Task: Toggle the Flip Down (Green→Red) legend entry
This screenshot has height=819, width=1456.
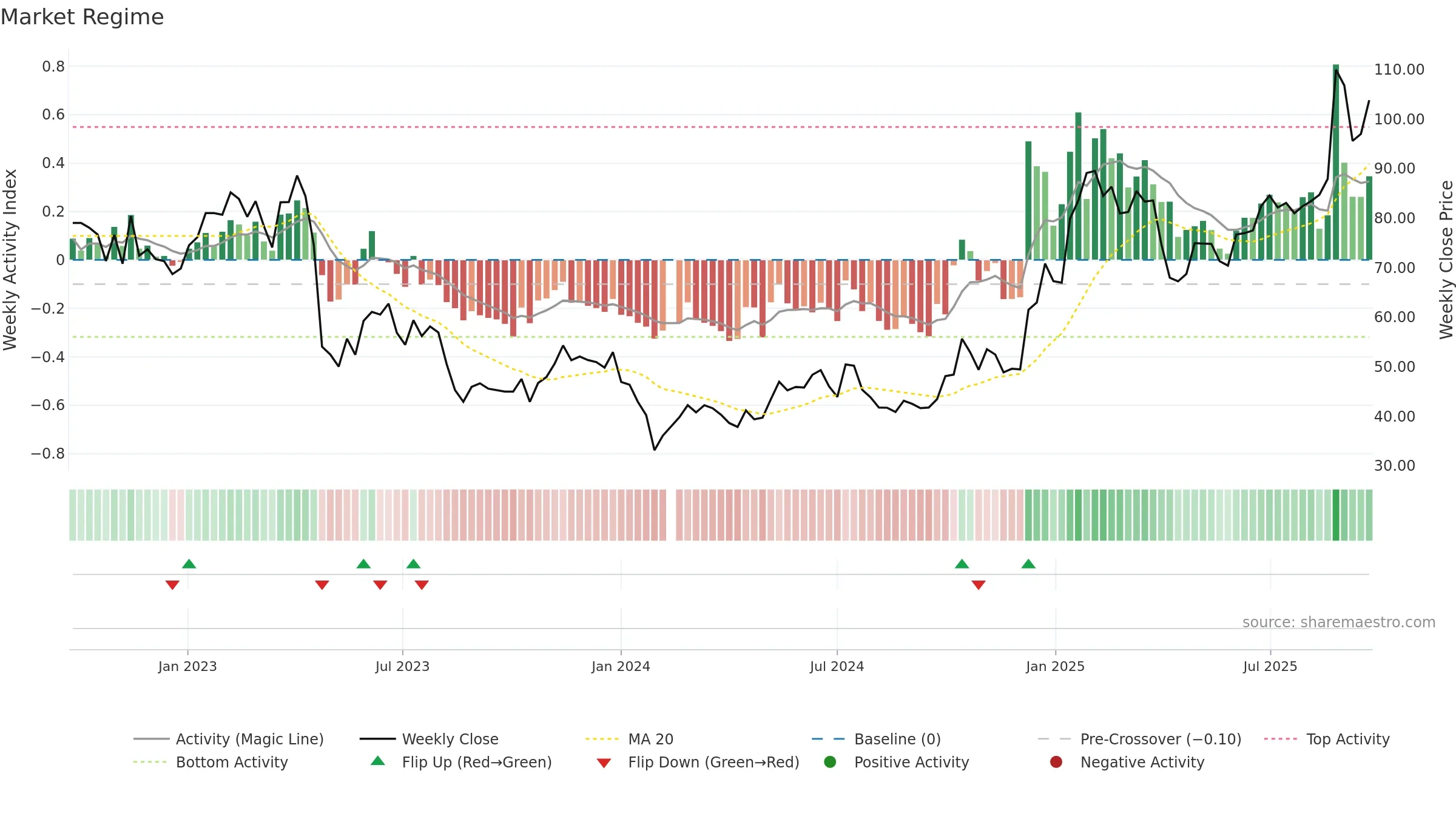Action: (698, 762)
